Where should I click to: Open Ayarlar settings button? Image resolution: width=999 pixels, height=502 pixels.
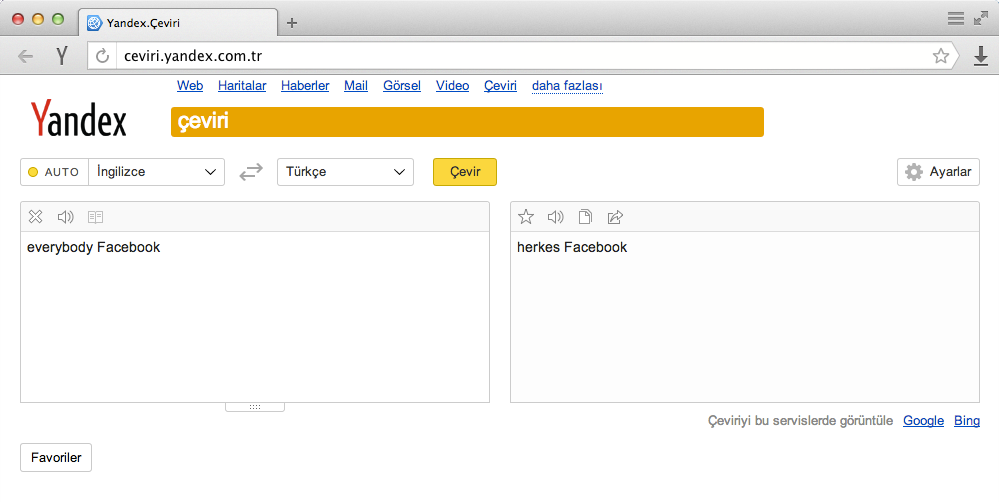click(938, 172)
